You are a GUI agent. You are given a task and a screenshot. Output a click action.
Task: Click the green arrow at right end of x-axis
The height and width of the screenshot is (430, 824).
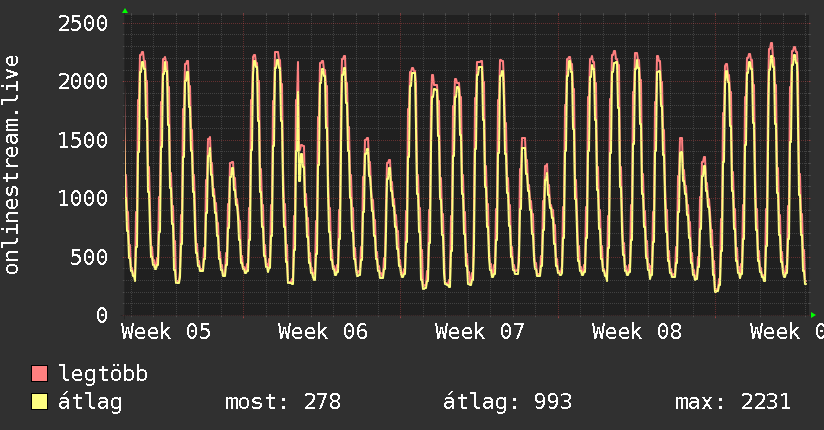click(x=813, y=315)
